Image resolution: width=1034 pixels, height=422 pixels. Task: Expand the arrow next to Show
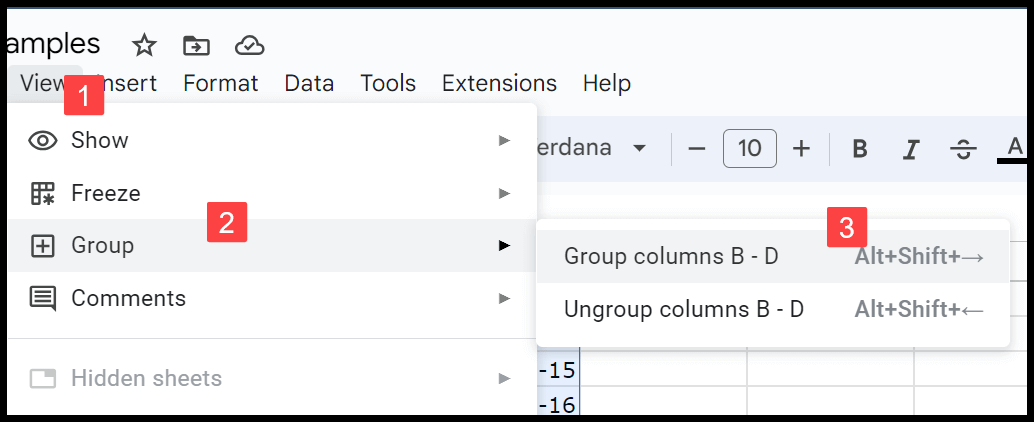pos(504,140)
